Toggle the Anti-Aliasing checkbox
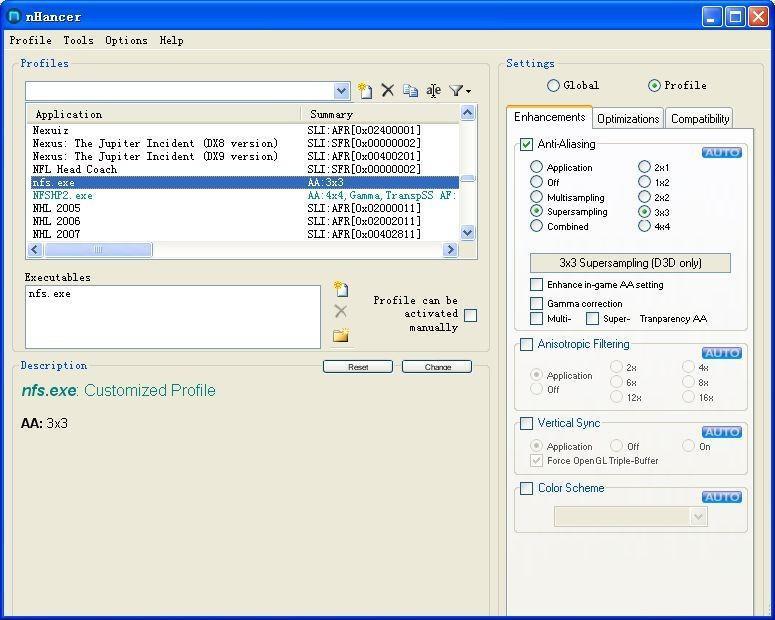Screen dimensions: 775x620 coord(526,144)
